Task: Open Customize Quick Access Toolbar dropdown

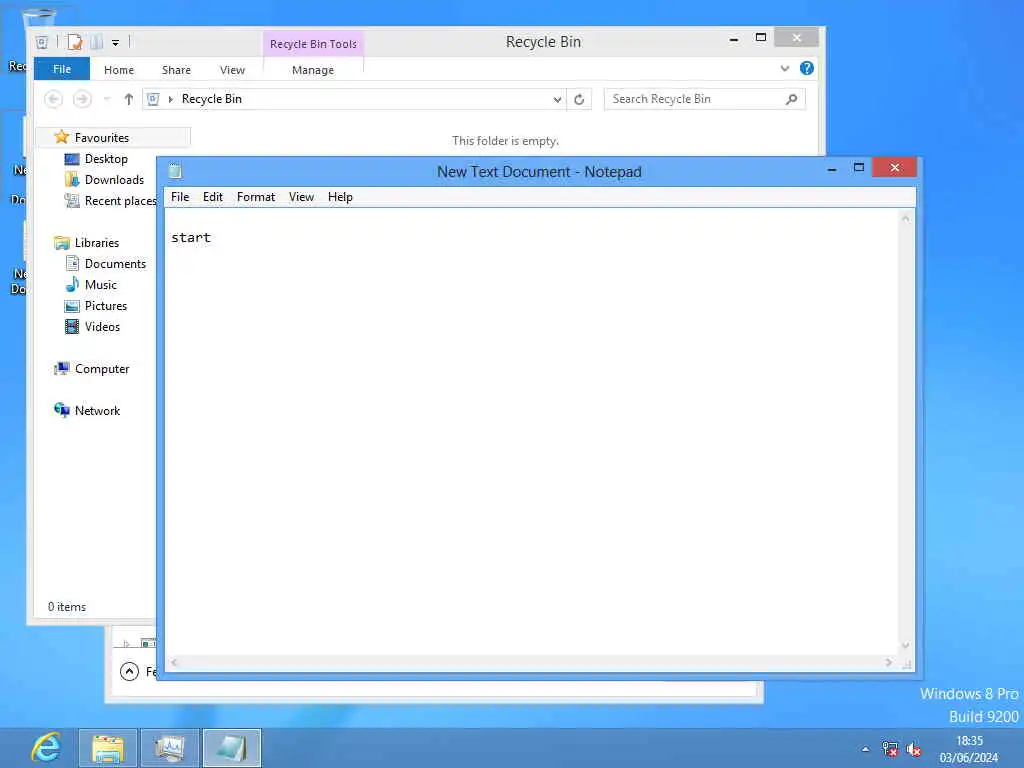Action: (x=116, y=43)
